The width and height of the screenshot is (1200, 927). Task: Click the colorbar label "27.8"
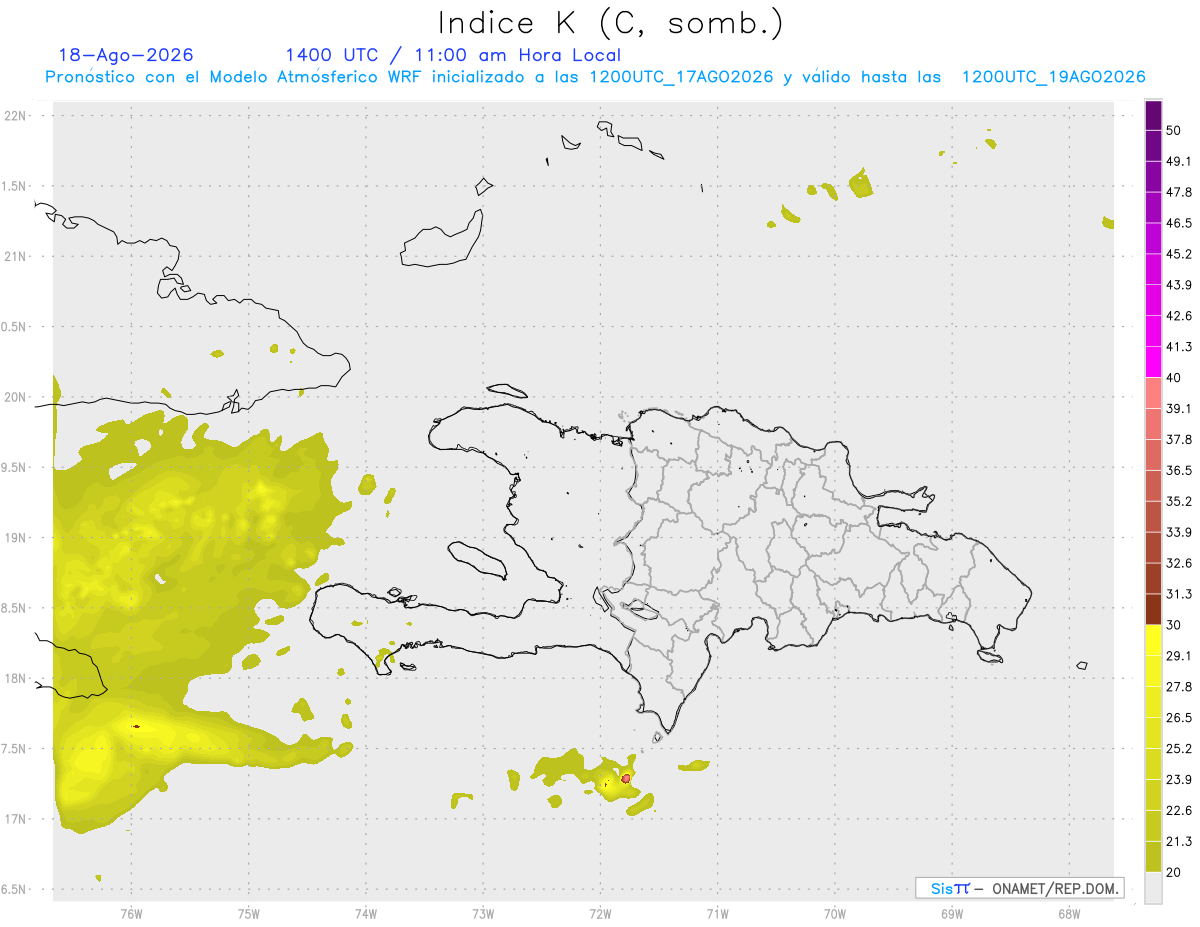tap(1179, 688)
